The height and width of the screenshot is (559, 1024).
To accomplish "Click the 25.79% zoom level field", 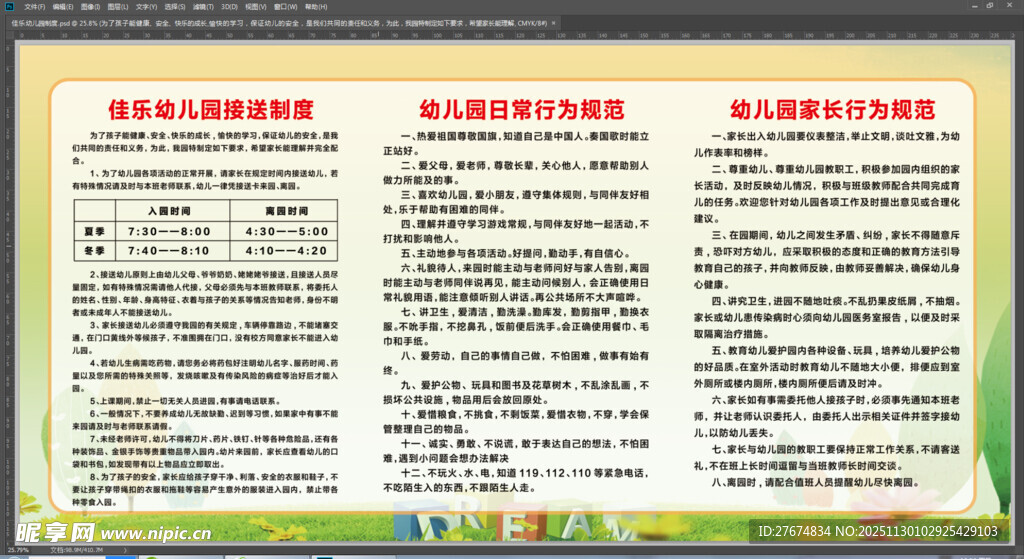I will pos(18,550).
